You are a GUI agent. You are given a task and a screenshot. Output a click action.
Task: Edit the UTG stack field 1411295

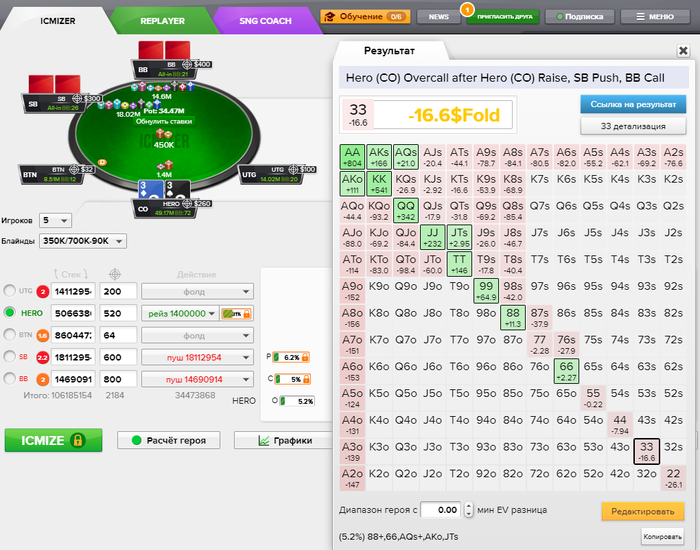coord(73,292)
